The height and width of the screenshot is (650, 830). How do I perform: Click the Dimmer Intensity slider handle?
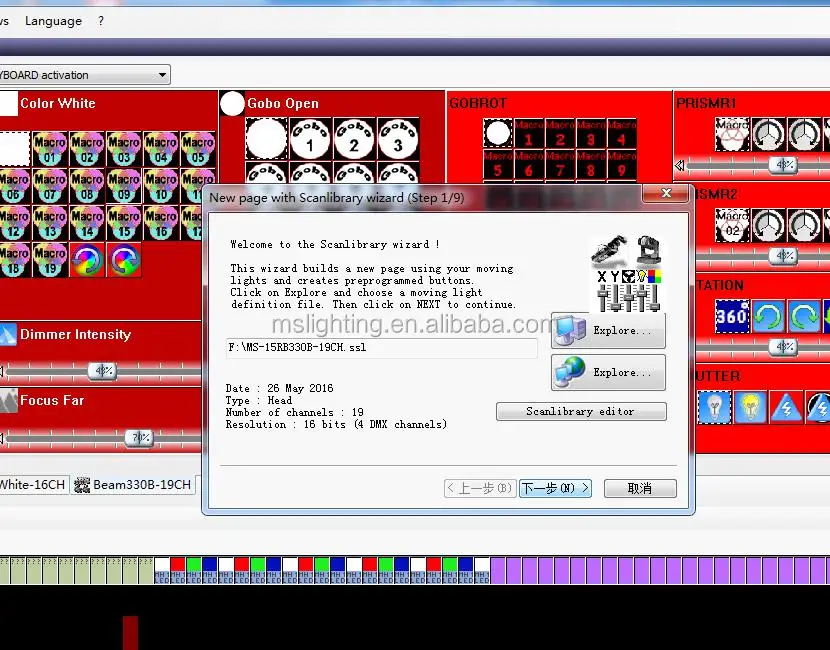pyautogui.click(x=102, y=371)
